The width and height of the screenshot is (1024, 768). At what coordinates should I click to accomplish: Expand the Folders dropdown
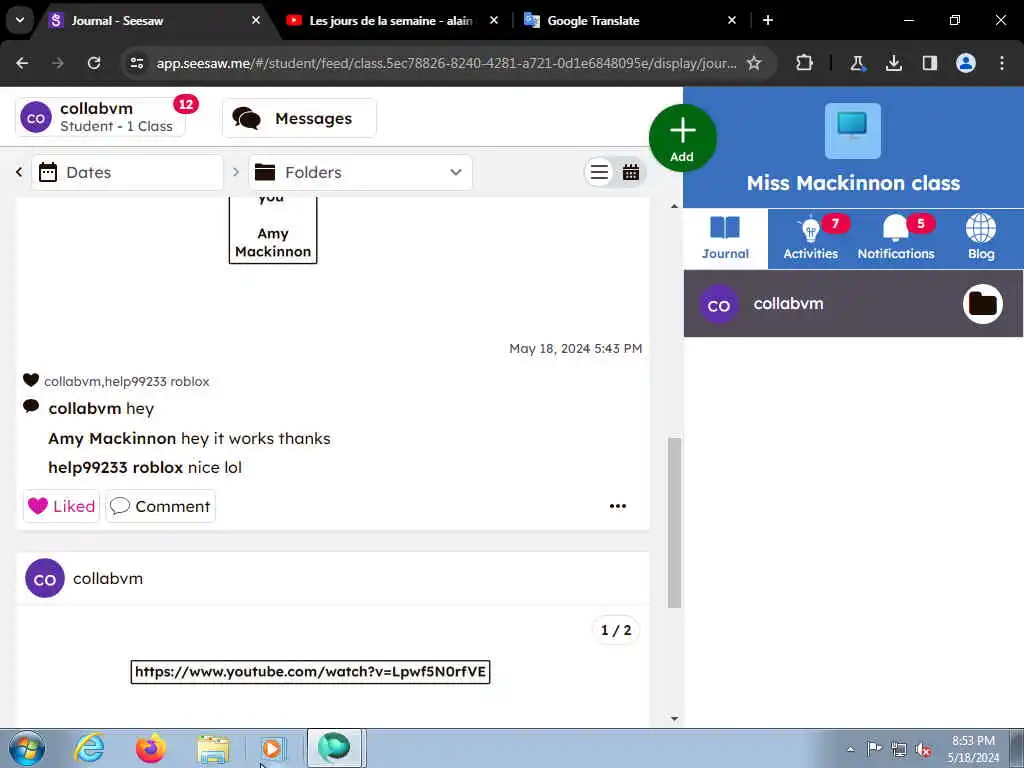[360, 172]
